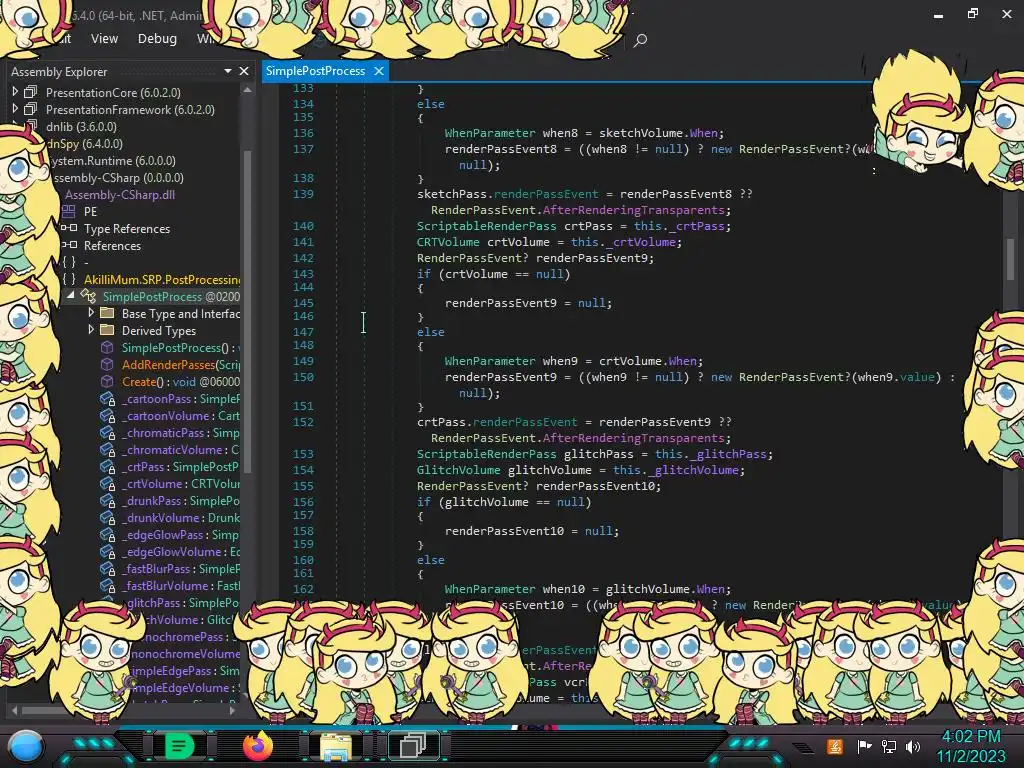
Task: Expand the PresentationFramework (6.0.2.0) node
Action: coord(15,109)
